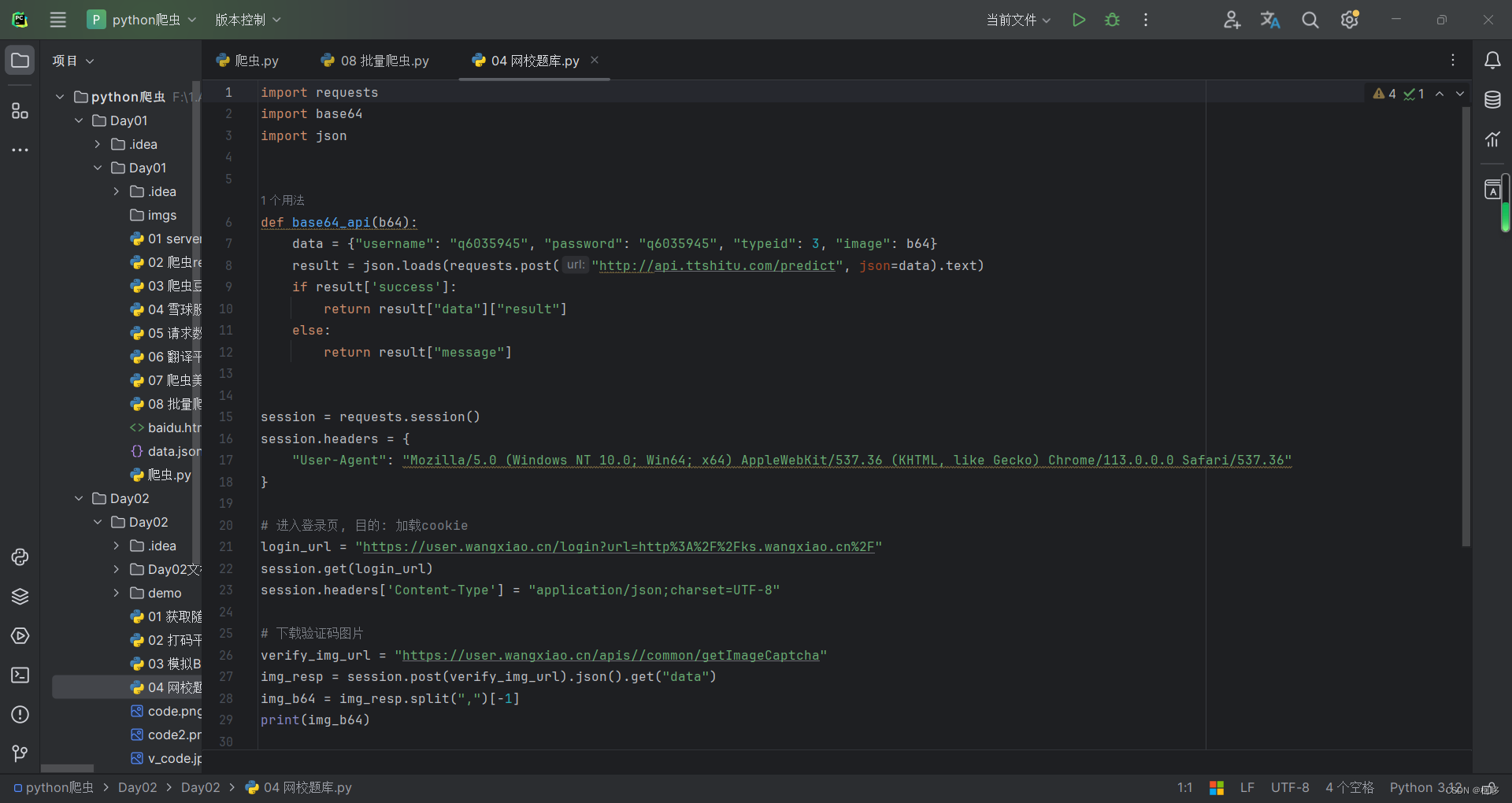Run the current file
The height and width of the screenshot is (803, 1512).
(1079, 20)
